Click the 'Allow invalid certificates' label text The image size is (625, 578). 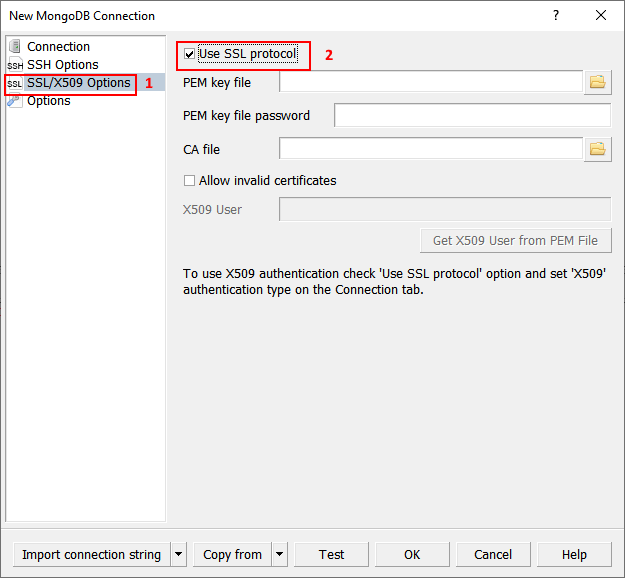click(x=267, y=181)
